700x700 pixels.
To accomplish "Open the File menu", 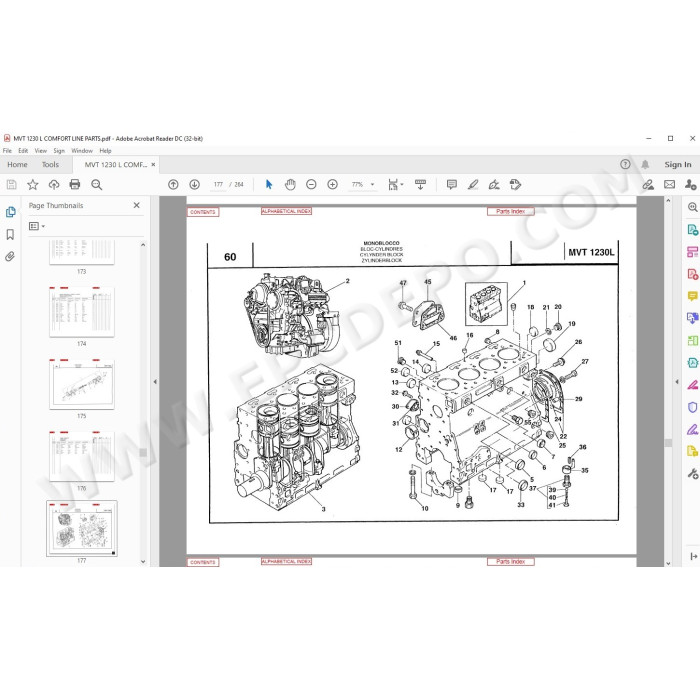I will pyautogui.click(x=7, y=151).
